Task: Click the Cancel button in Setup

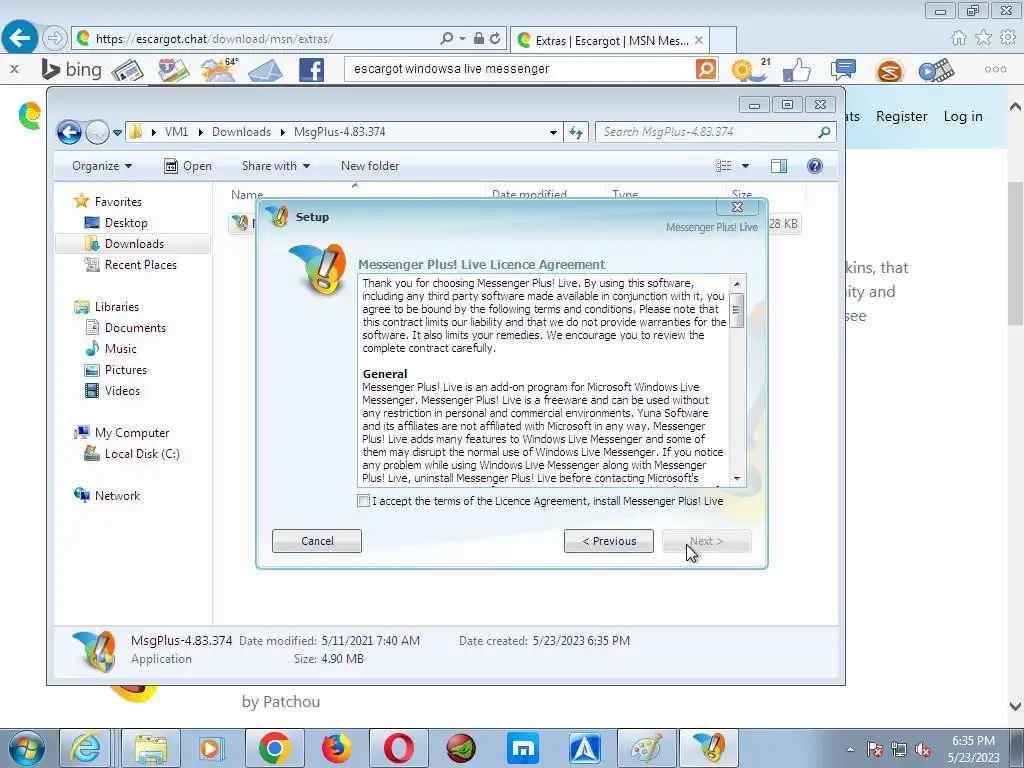Action: point(317,541)
